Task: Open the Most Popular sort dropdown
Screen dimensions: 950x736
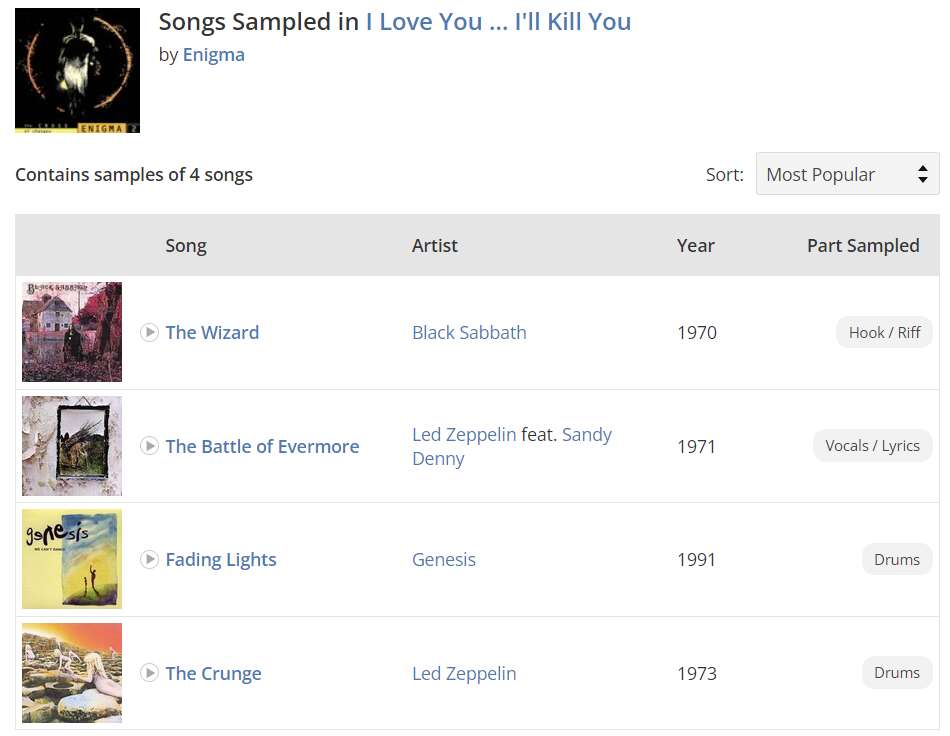Action: pos(847,174)
